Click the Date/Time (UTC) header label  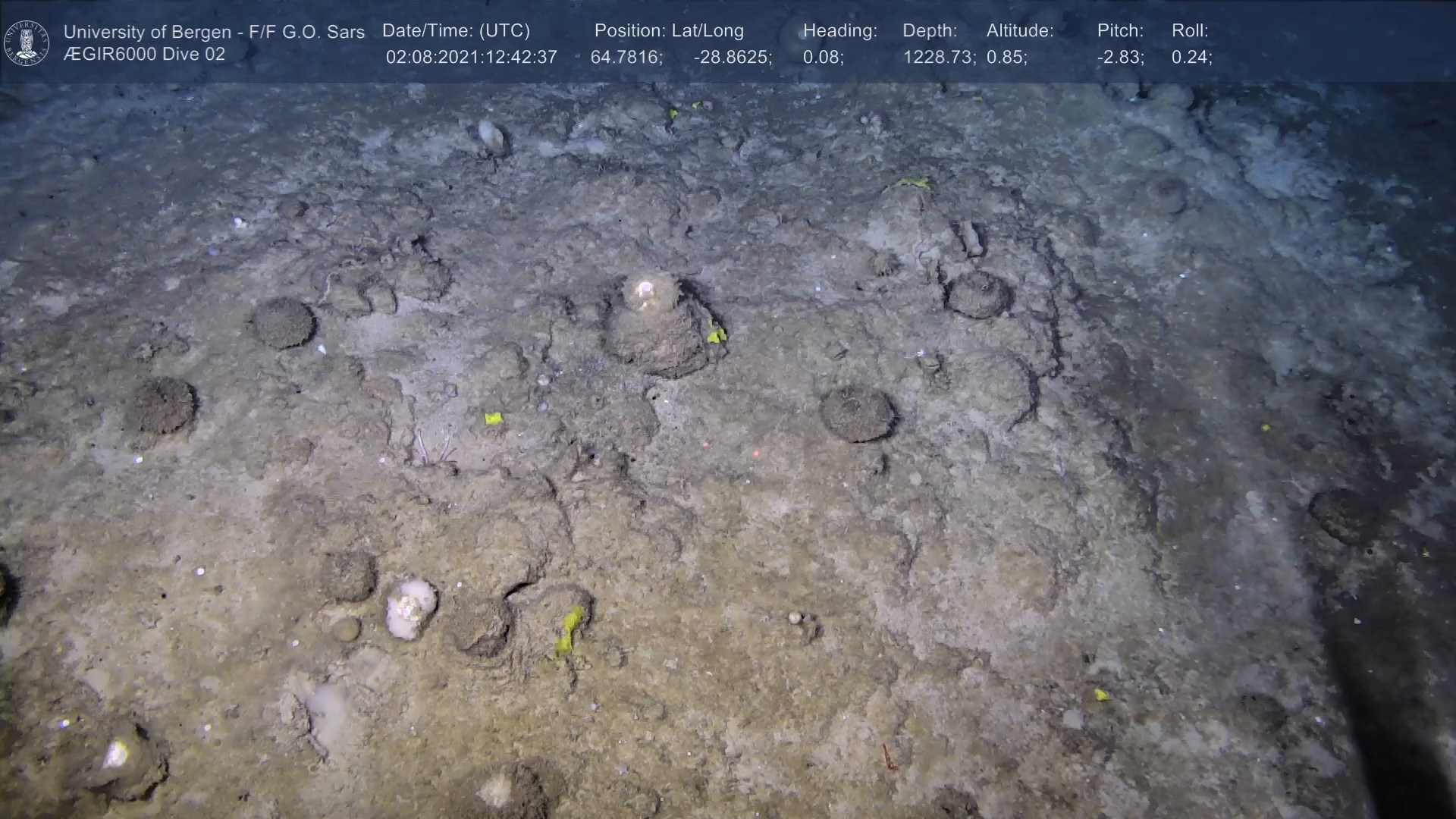pos(456,31)
